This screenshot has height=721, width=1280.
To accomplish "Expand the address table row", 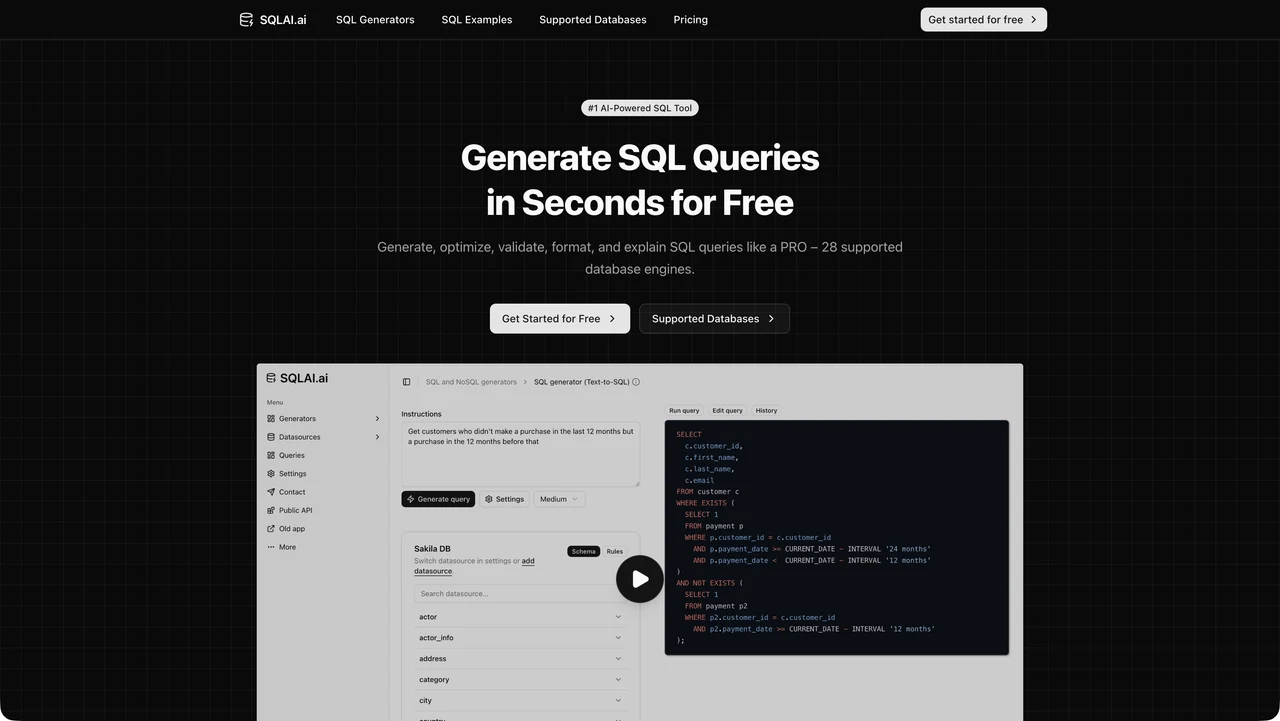I will click(x=520, y=659).
